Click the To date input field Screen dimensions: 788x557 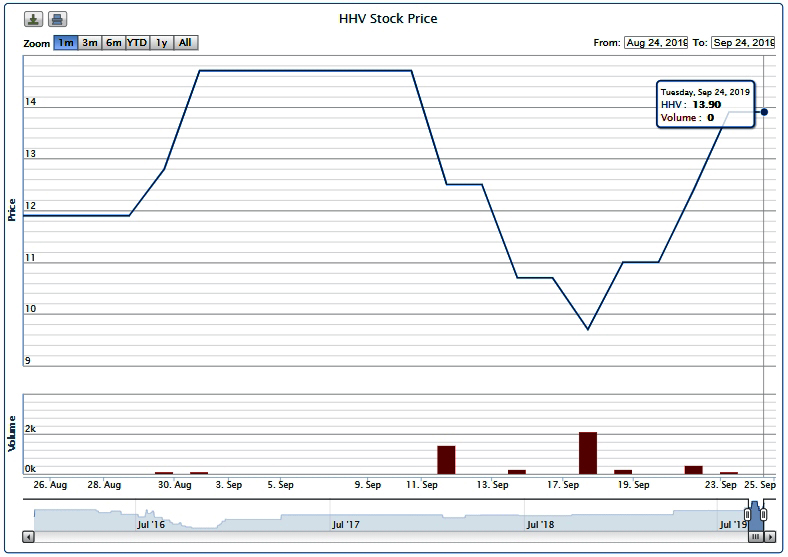[743, 43]
